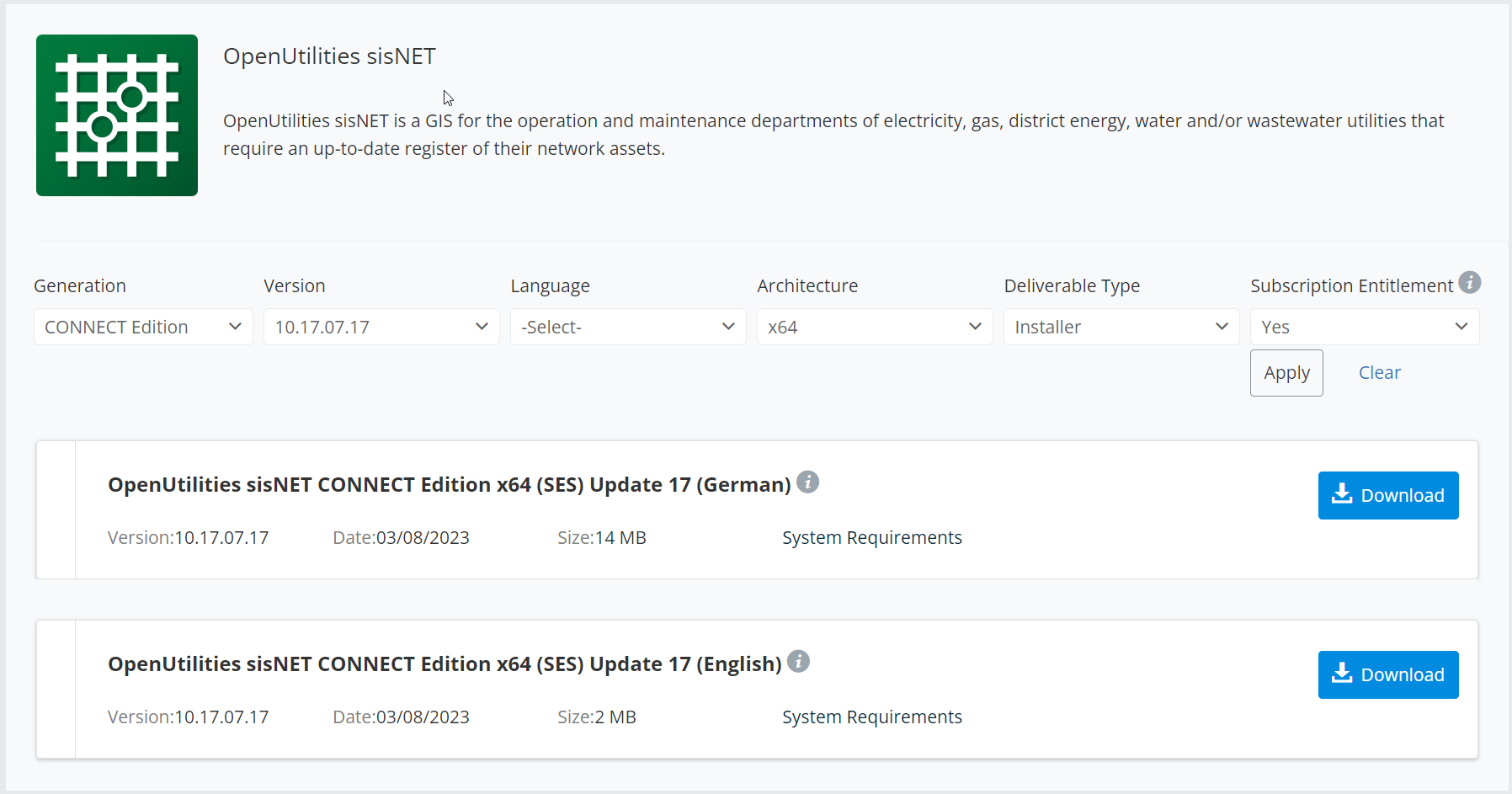Image resolution: width=1512 pixels, height=794 pixels.
Task: Open the Deliverable Type Installer dropdown
Action: (x=1121, y=327)
